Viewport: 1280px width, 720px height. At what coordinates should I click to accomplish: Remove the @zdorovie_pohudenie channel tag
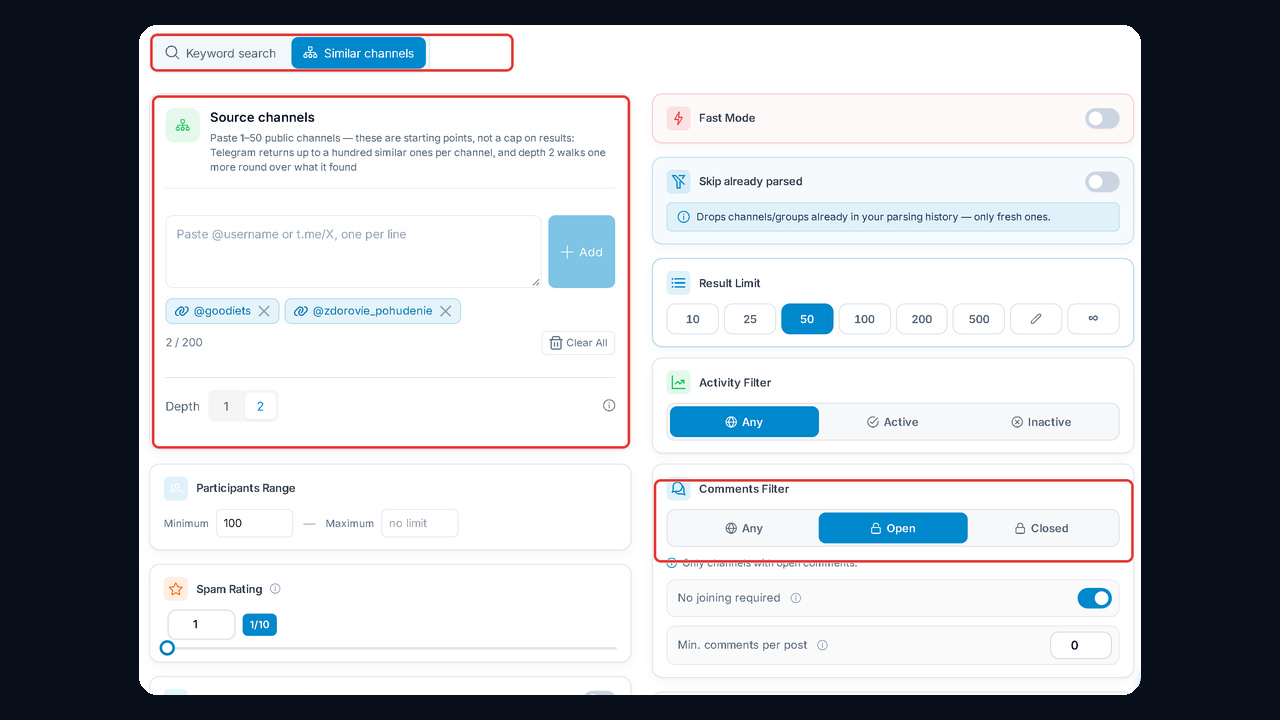[x=446, y=311]
